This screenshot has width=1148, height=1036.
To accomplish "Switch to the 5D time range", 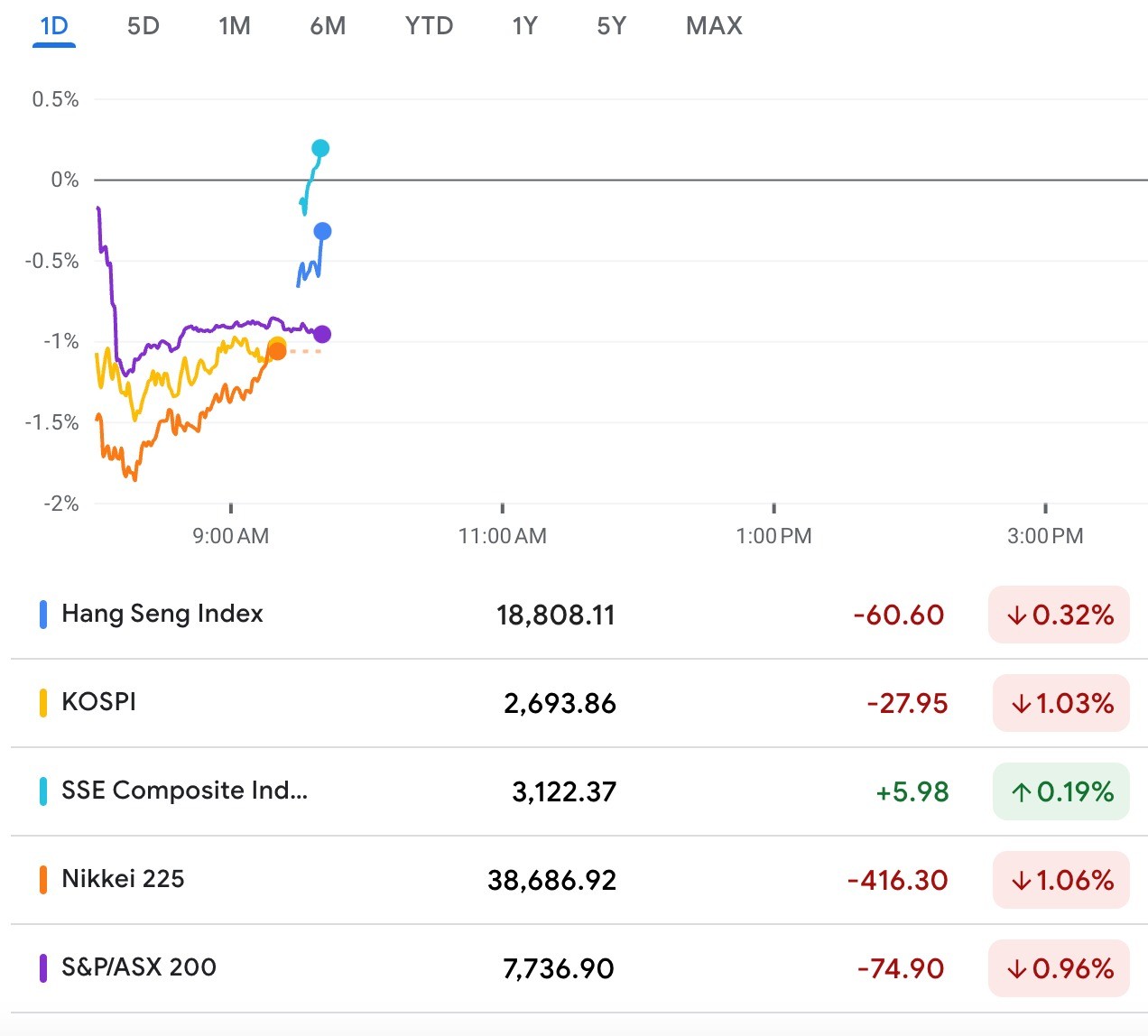I will (x=143, y=26).
